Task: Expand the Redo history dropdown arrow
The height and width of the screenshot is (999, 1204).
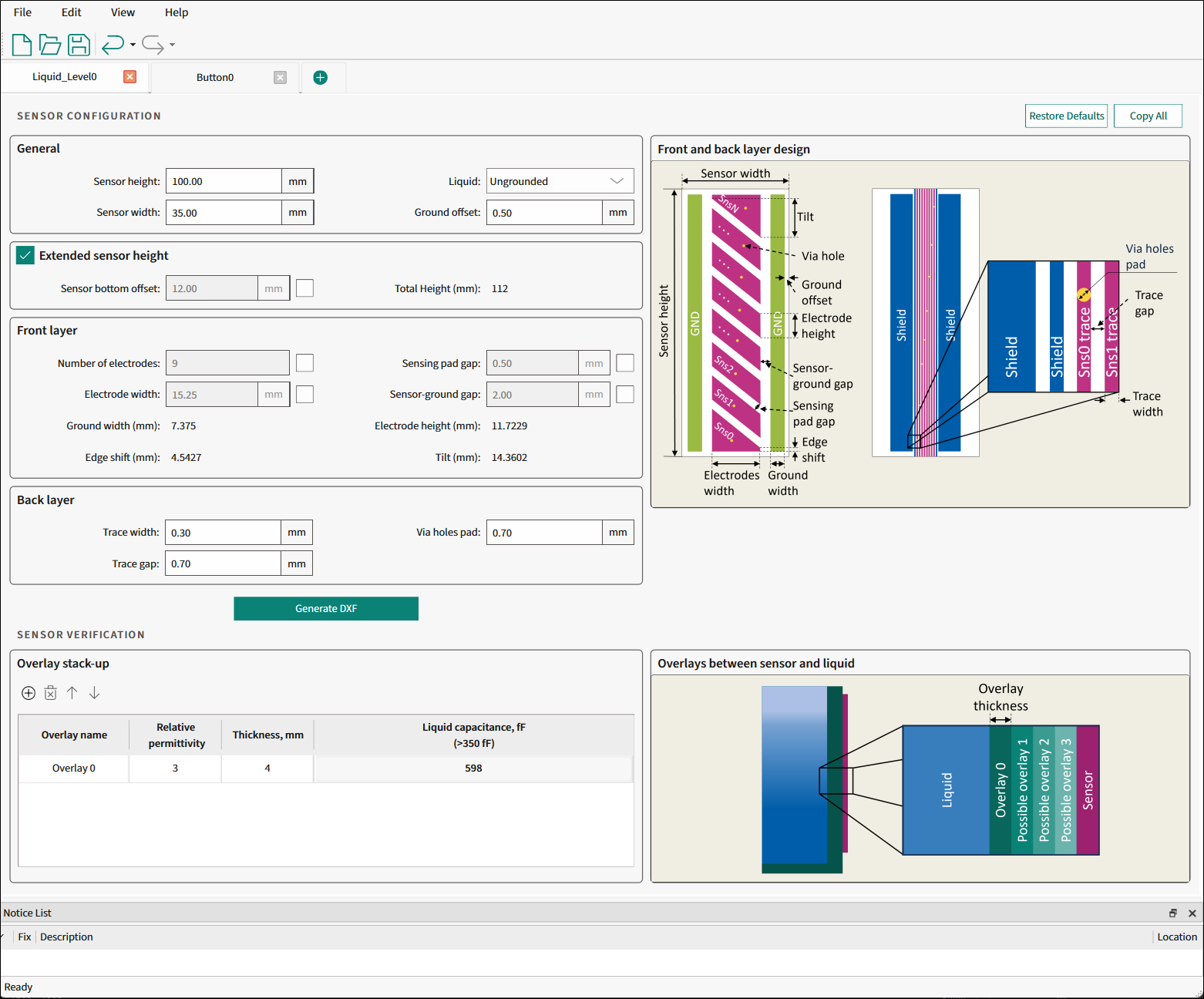Action: point(172,45)
